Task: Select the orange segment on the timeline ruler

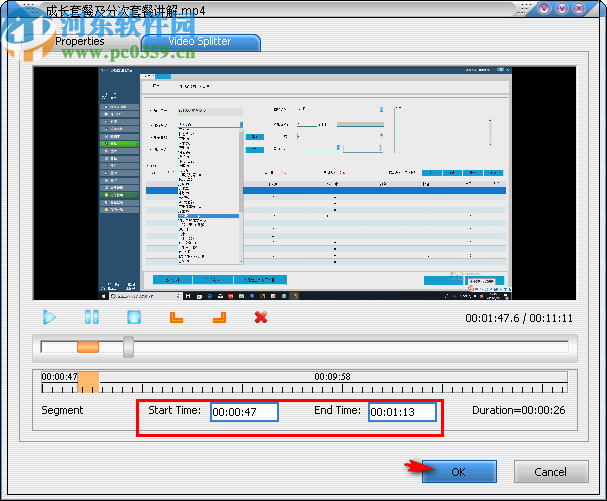Action: pos(88,383)
